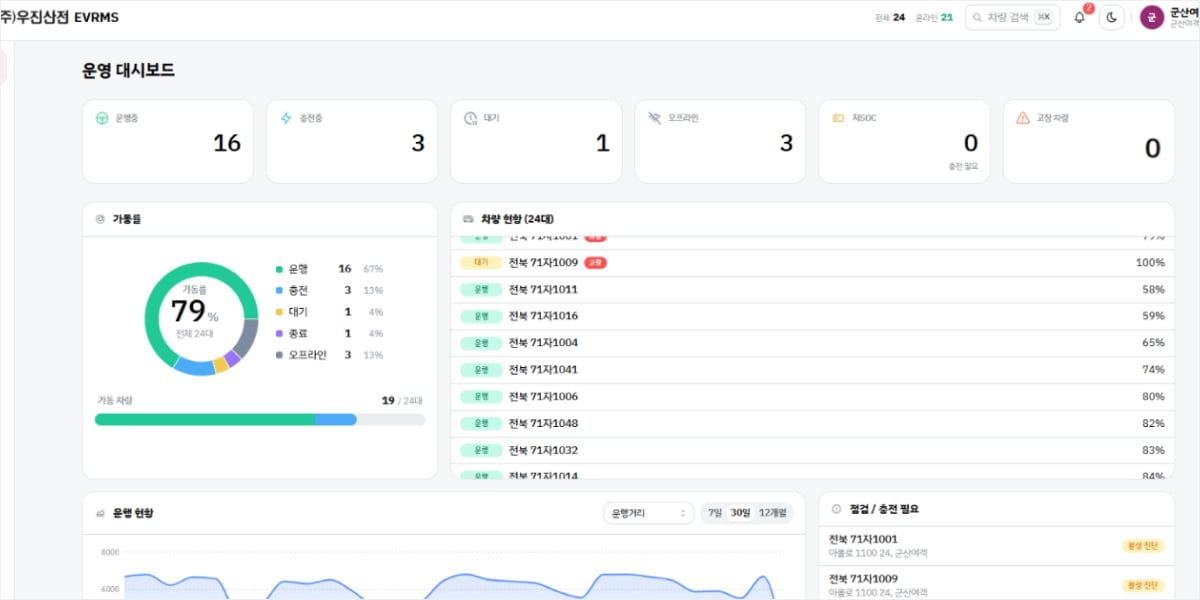The width and height of the screenshot is (1200, 600).
Task: Select the 7일 period option
Action: (x=715, y=513)
